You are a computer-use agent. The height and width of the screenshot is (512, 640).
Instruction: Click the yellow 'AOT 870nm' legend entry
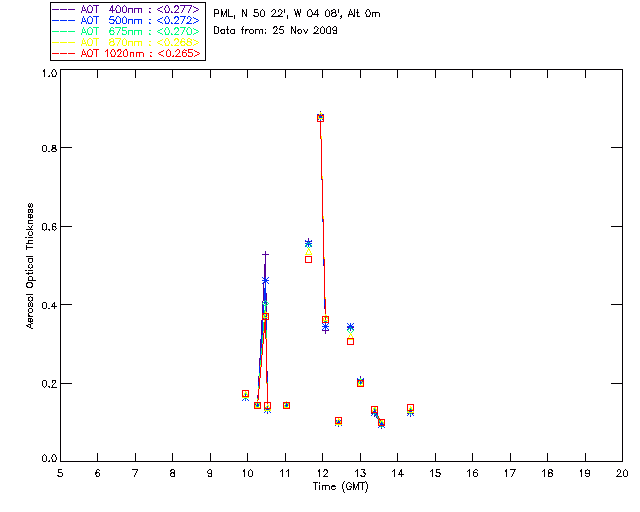click(x=127, y=42)
